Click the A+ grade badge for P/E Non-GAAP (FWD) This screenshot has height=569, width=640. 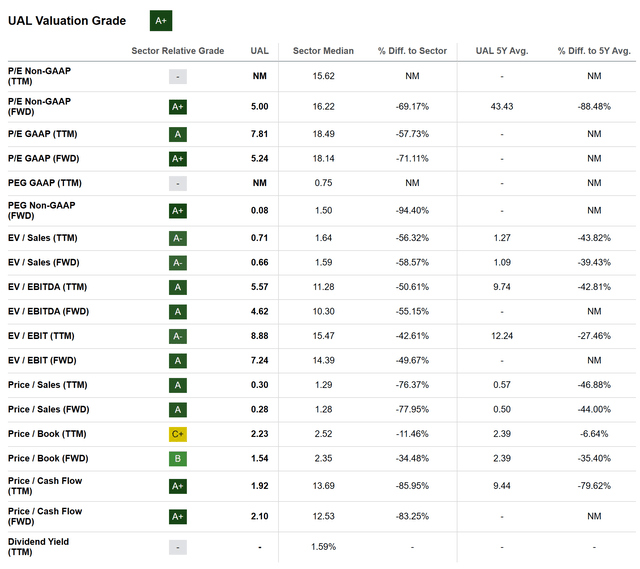click(178, 107)
